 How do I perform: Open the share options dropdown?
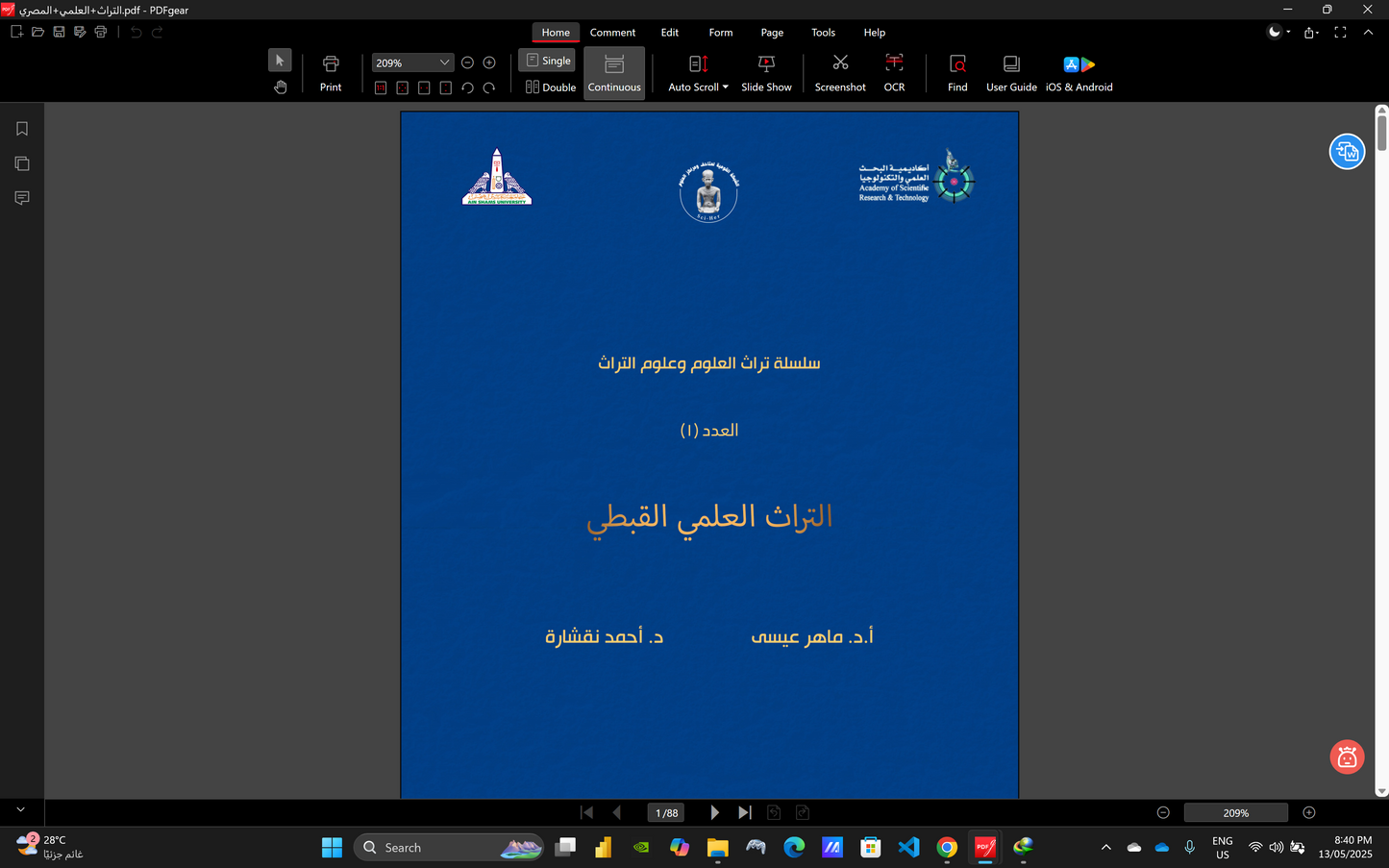coord(1309,32)
